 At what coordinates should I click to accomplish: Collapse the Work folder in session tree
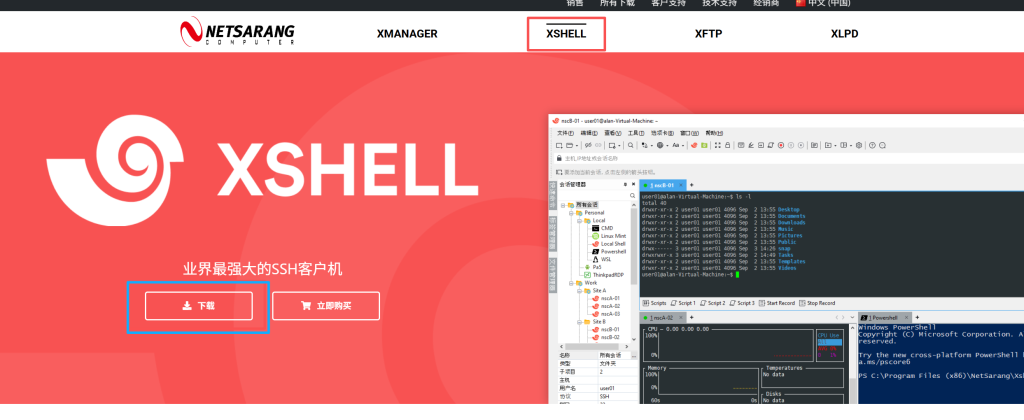click(x=569, y=282)
